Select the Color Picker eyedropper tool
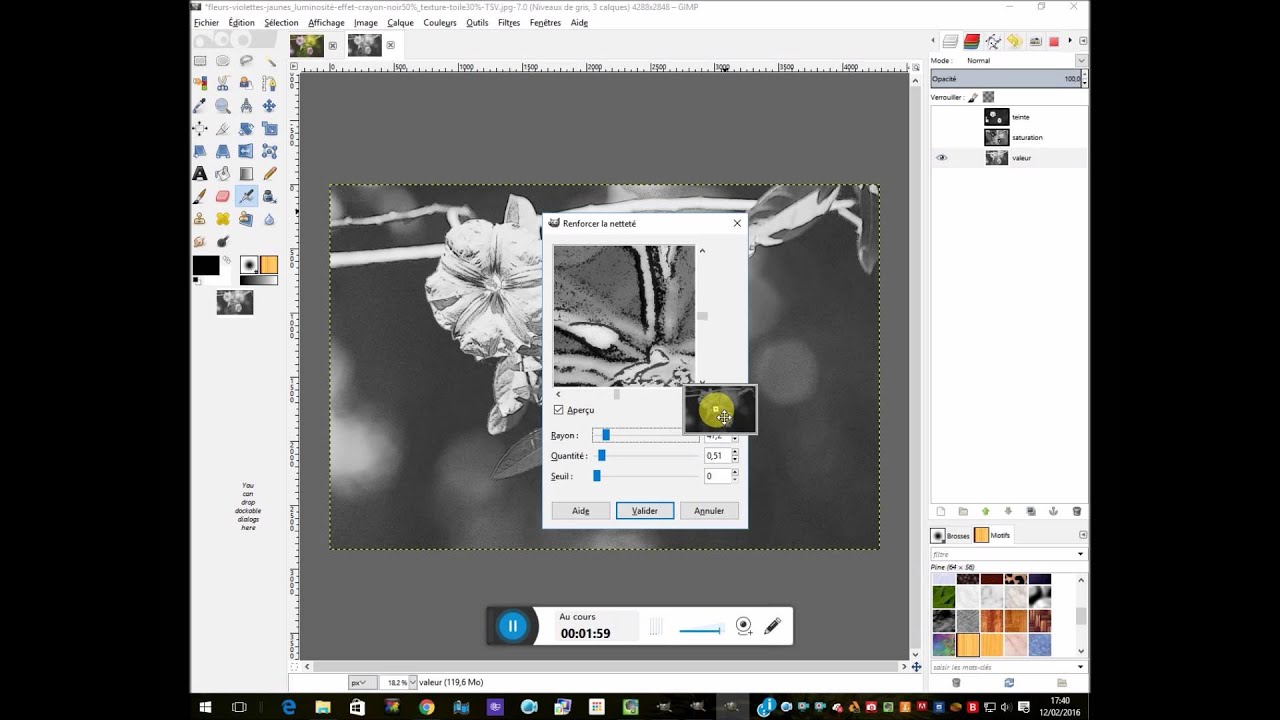Screen dimensions: 1280x720 200,105
